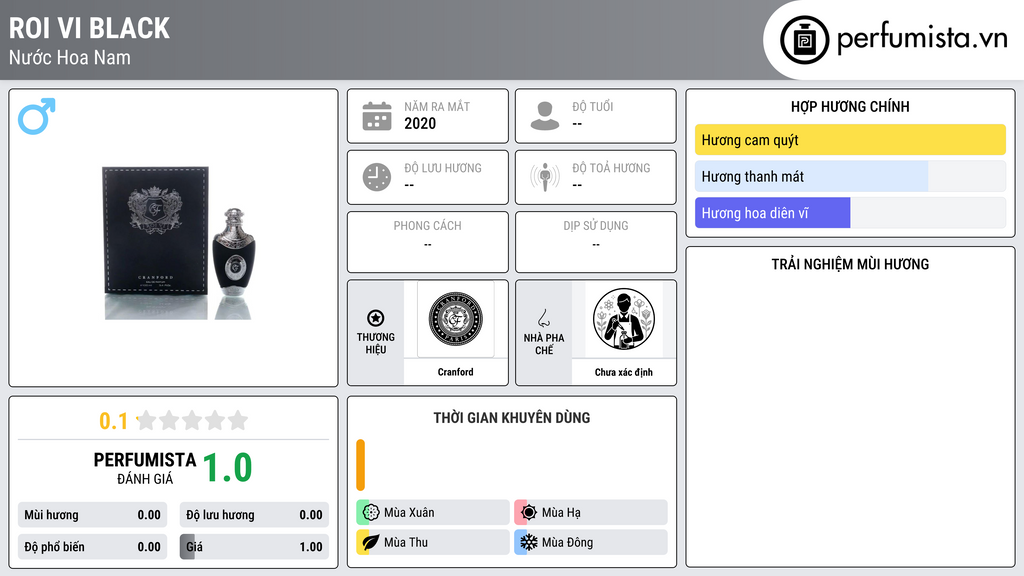Viewport: 1024px width, 576px height.
Task: Click the Chưa xác định perfumer label
Action: click(624, 372)
